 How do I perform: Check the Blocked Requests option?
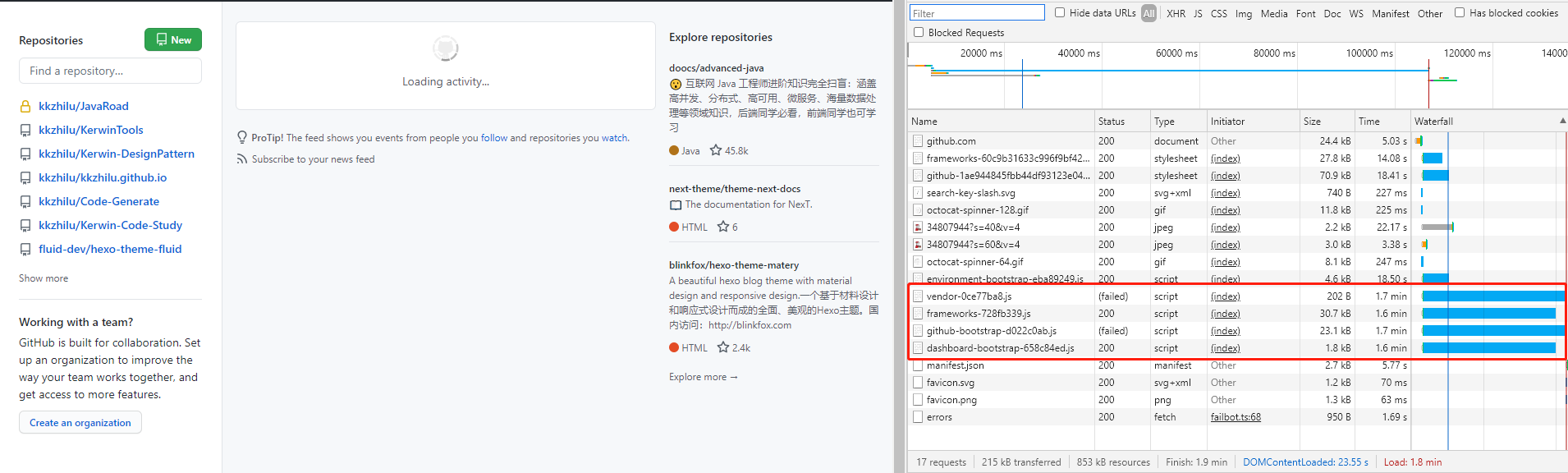click(919, 32)
